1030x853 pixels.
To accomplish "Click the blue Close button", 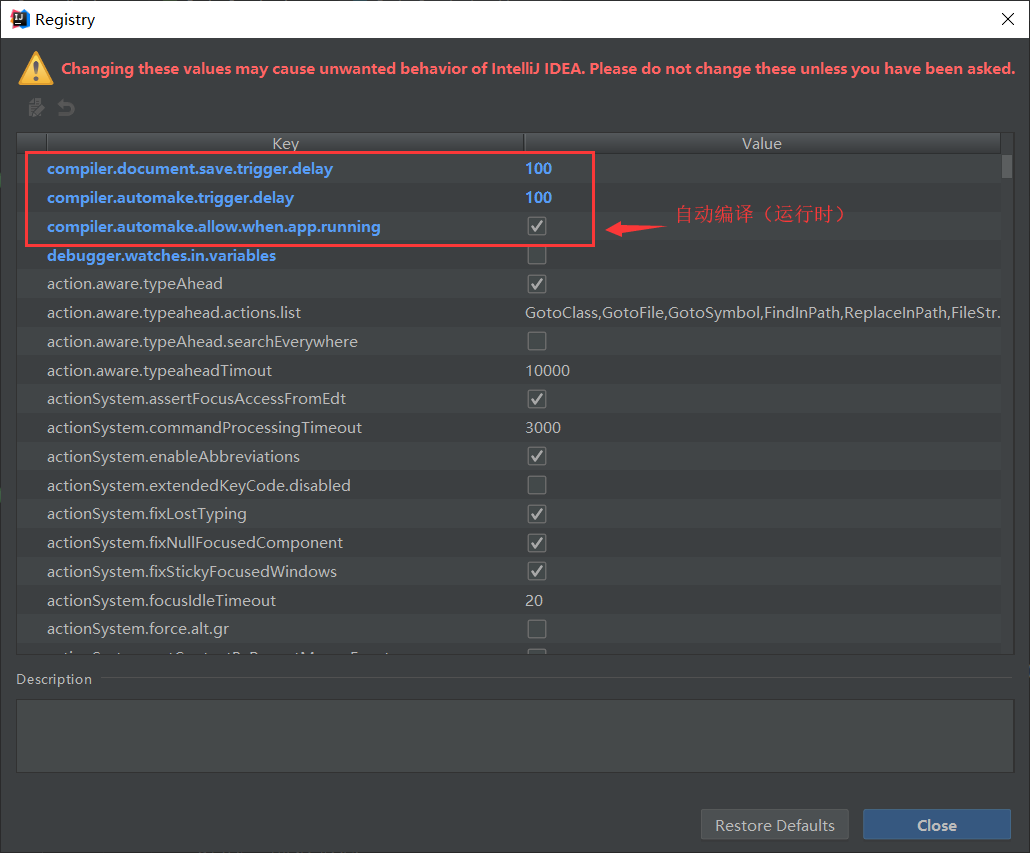I will click(x=936, y=825).
